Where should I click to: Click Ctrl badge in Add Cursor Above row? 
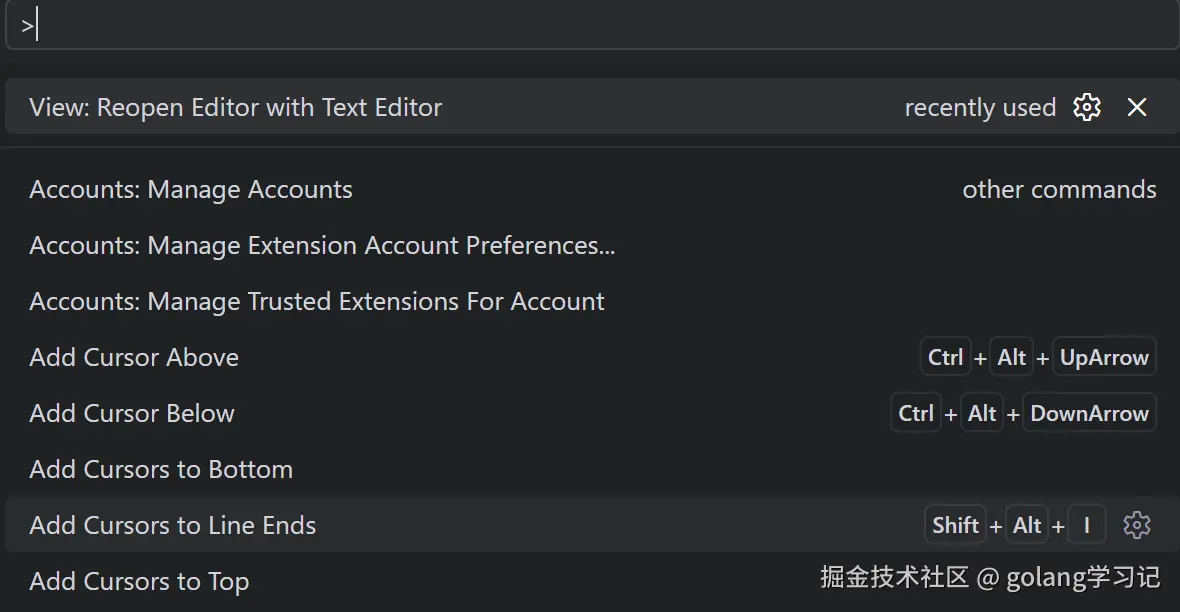[x=945, y=358]
